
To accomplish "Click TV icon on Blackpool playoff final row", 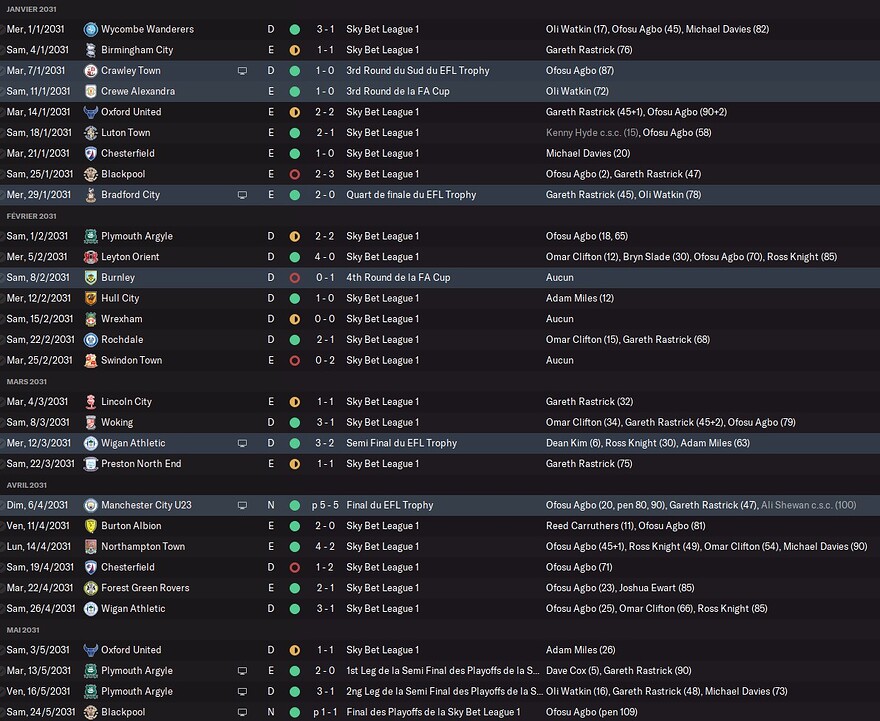I will point(242,713).
